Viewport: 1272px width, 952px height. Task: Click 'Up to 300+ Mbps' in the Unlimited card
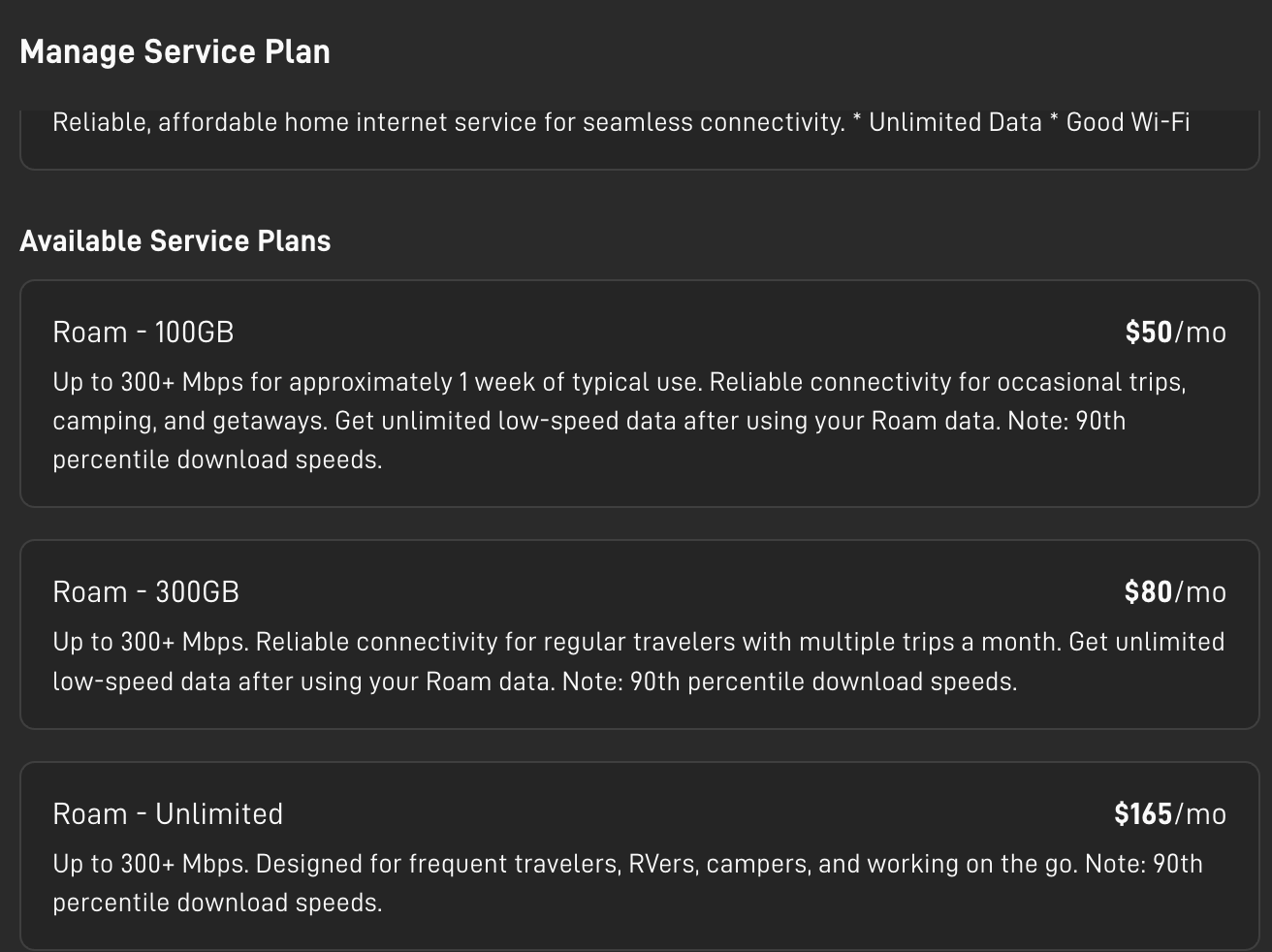click(x=147, y=865)
